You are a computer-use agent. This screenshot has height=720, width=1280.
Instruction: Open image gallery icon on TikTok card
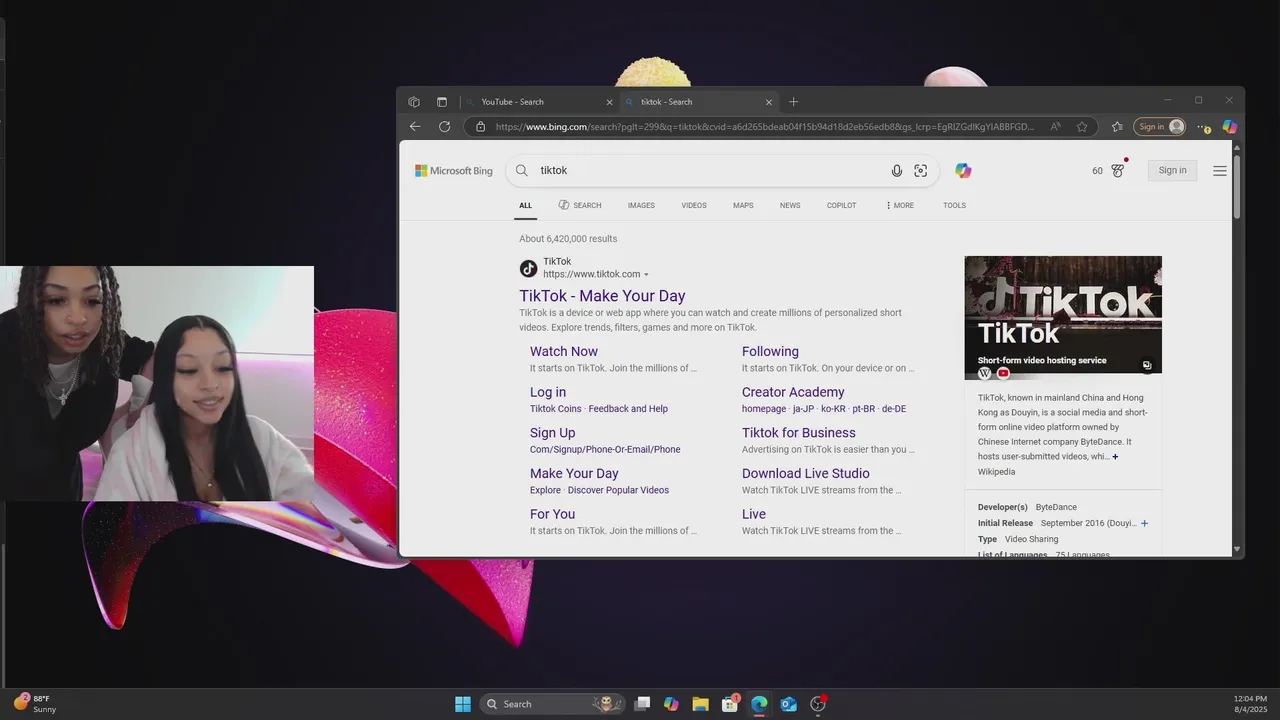[x=1147, y=365]
